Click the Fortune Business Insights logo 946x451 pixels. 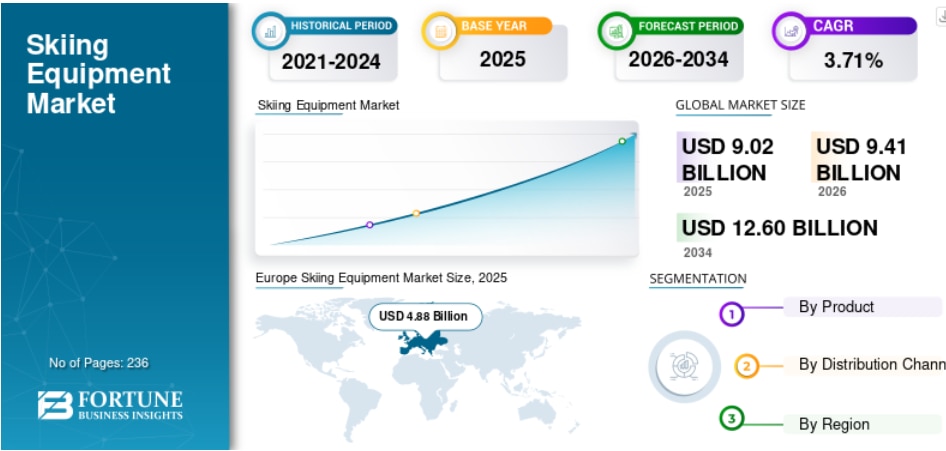click(x=110, y=405)
